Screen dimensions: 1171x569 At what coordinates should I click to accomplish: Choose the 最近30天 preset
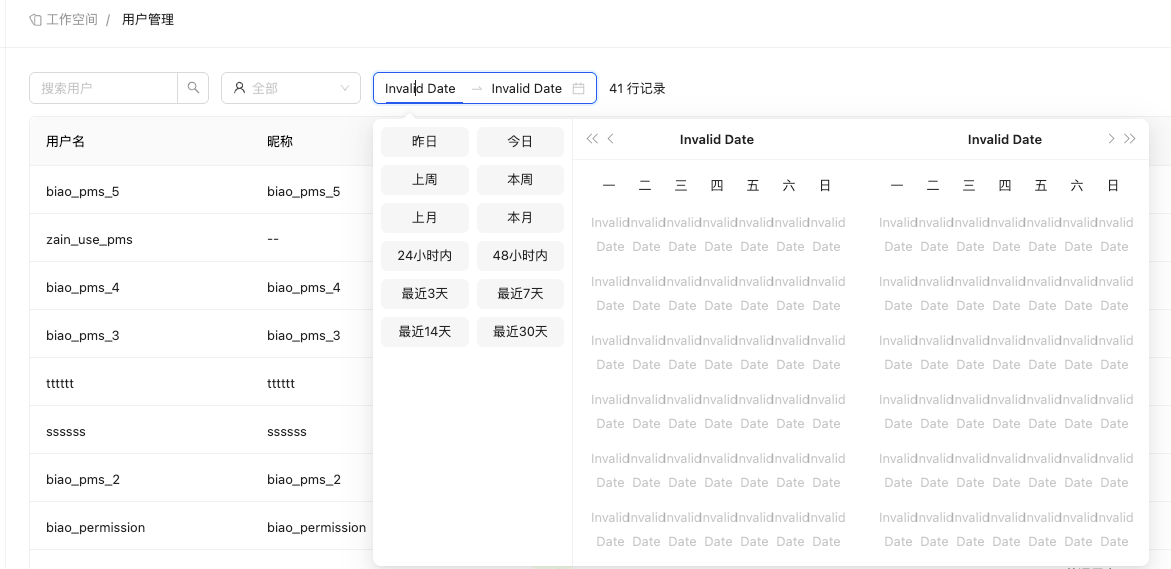(x=521, y=332)
